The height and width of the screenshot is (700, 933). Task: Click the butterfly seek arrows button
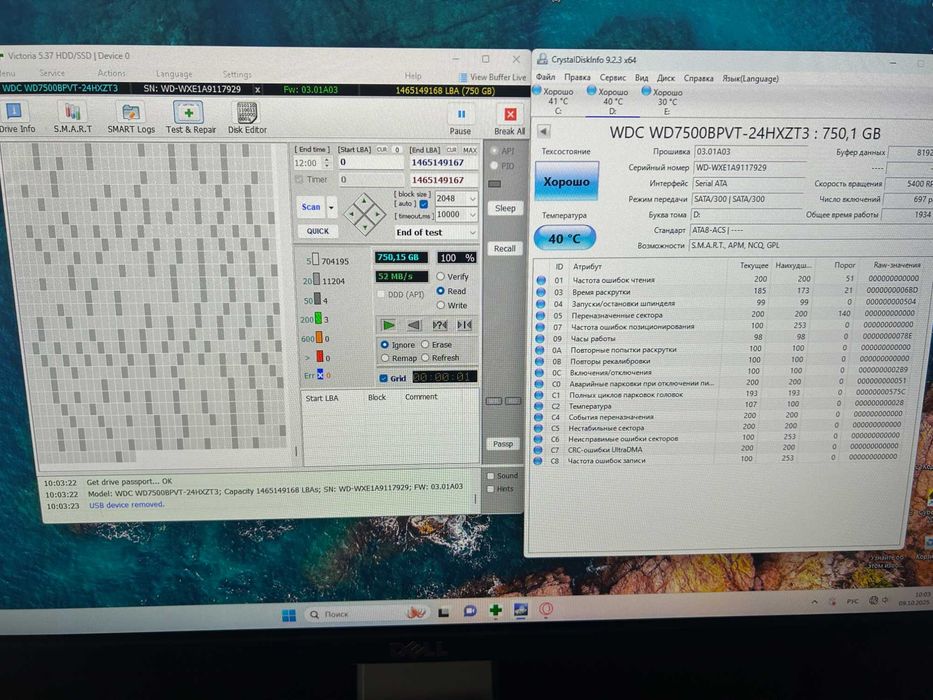[x=464, y=324]
